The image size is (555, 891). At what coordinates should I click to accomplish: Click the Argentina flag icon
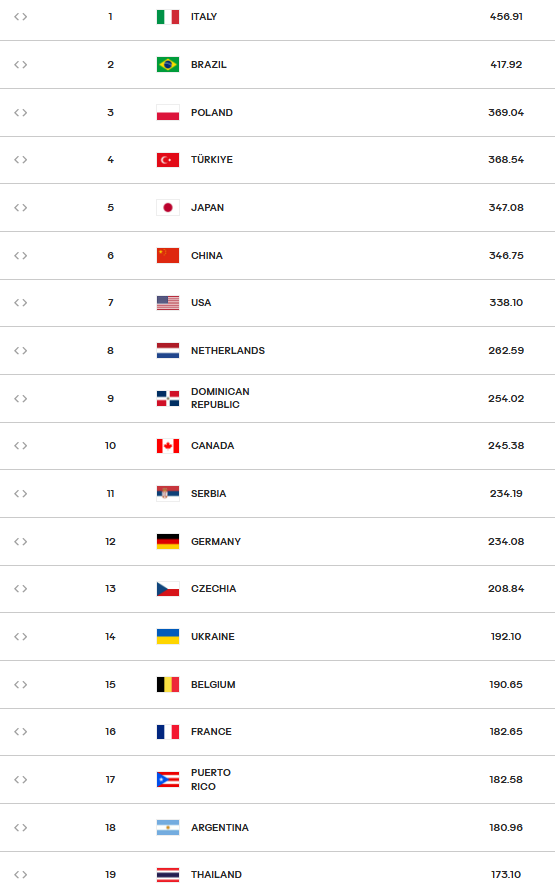point(168,827)
